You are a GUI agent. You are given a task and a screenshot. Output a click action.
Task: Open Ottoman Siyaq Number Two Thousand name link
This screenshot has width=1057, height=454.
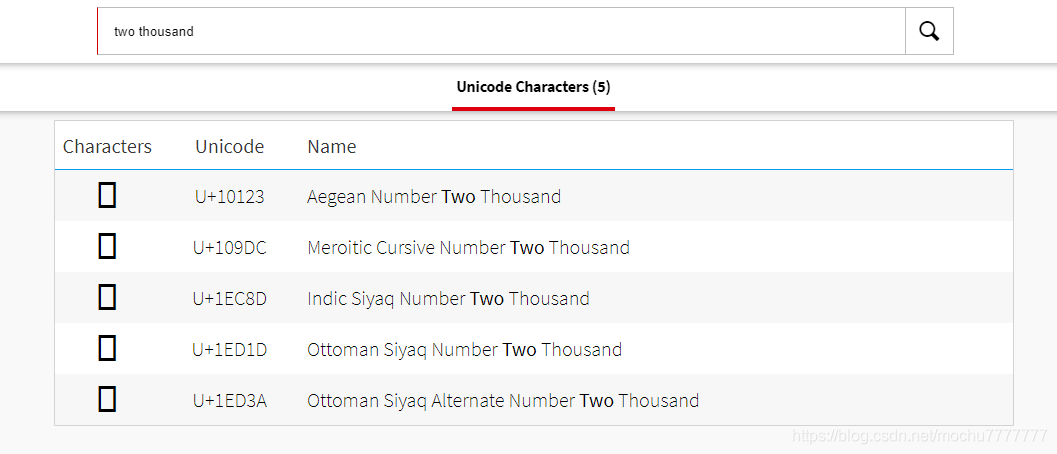[x=464, y=350]
